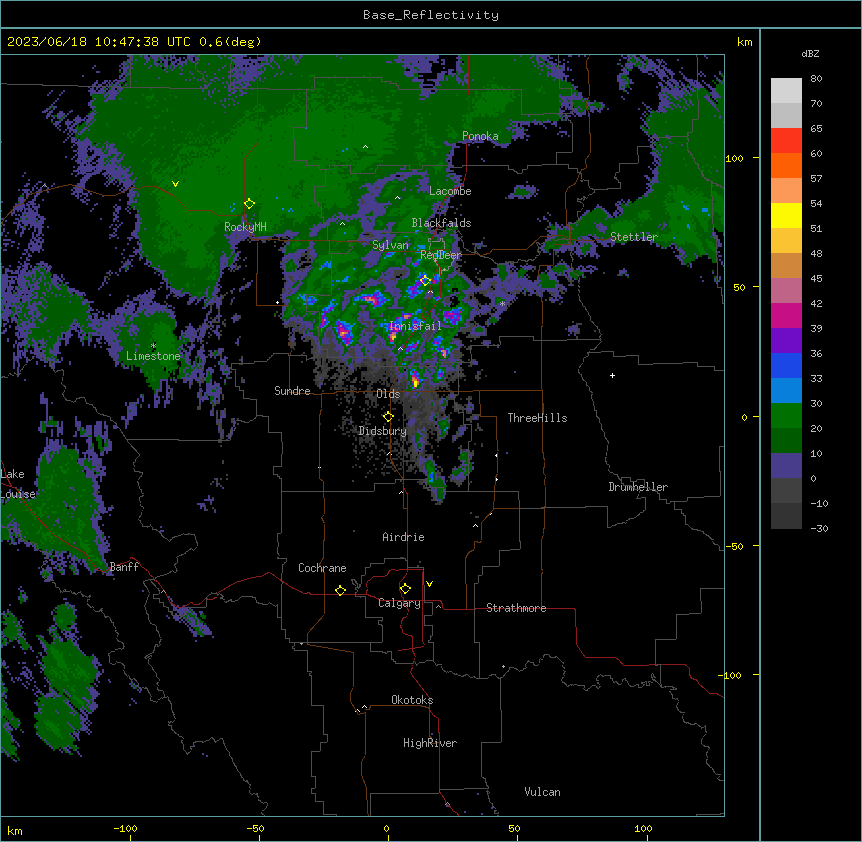Click the bright yellow swatch between 54 and 51

pyautogui.click(x=786, y=215)
